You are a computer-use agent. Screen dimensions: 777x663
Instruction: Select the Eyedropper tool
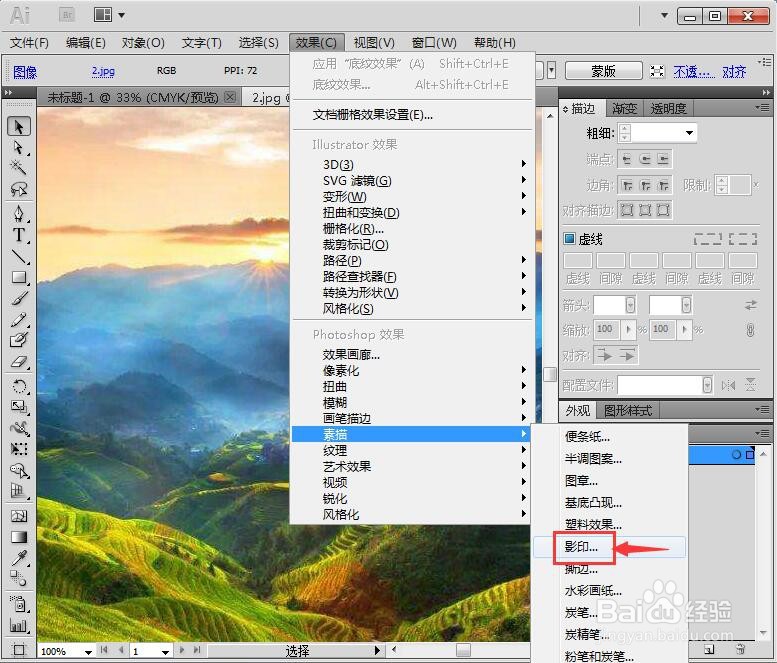pos(19,558)
